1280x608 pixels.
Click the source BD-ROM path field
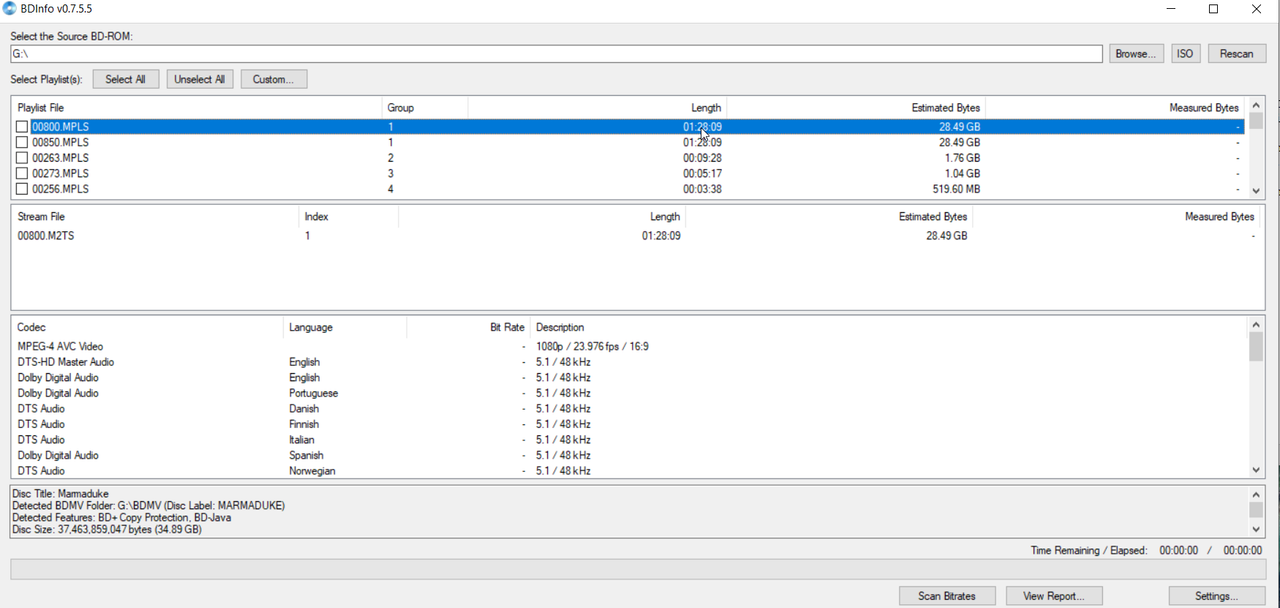click(x=556, y=54)
